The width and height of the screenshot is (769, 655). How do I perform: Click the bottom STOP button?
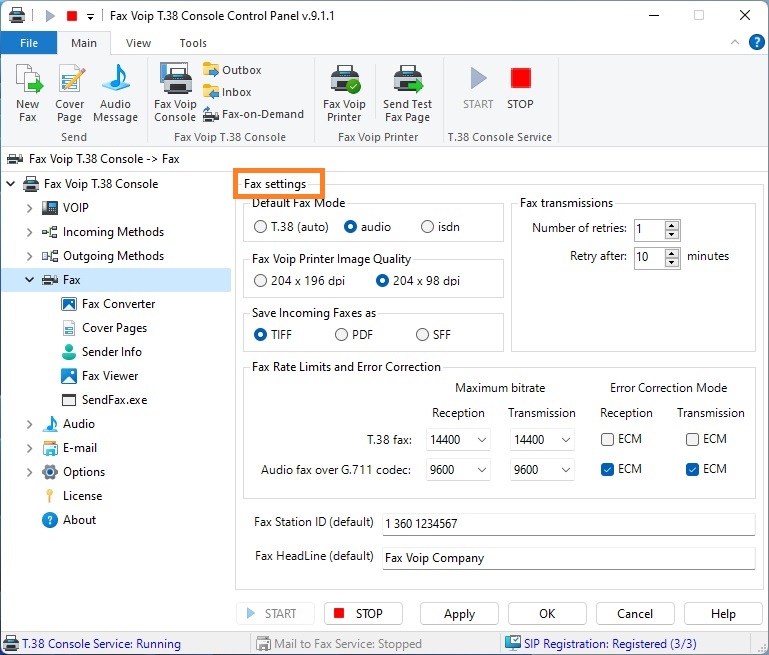(363, 614)
